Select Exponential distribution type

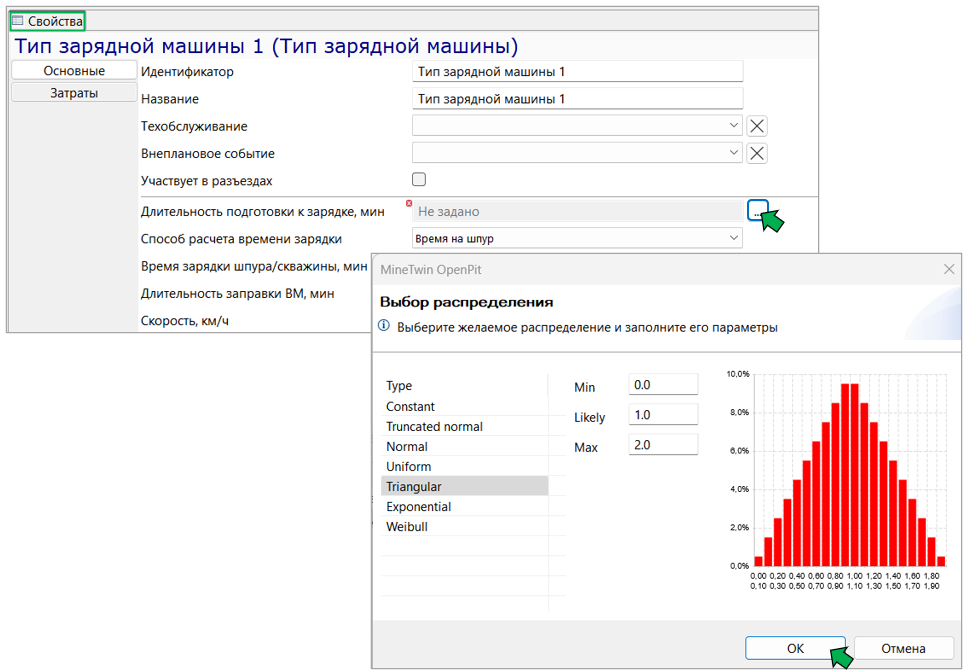[465, 506]
